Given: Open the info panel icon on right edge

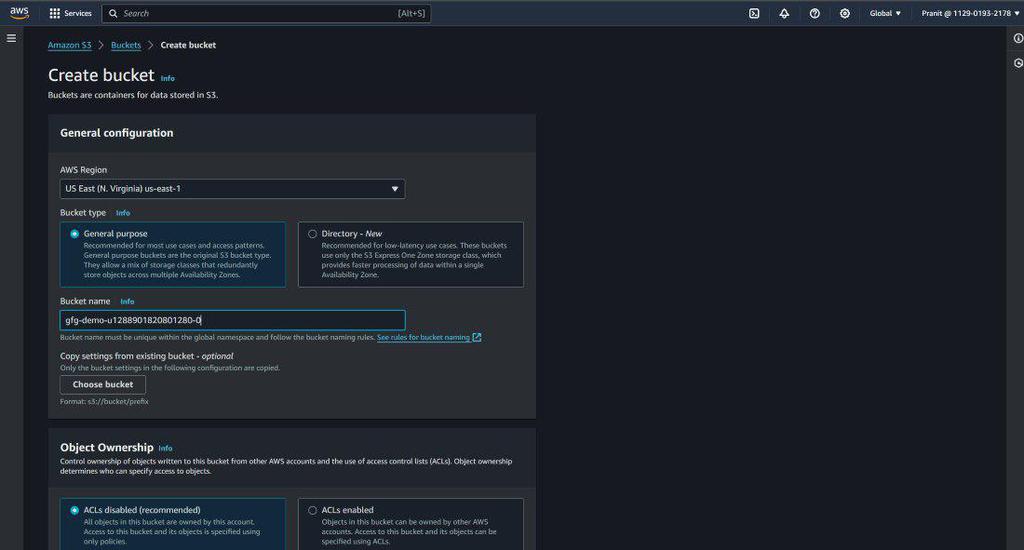Looking at the screenshot, I should (1017, 39).
